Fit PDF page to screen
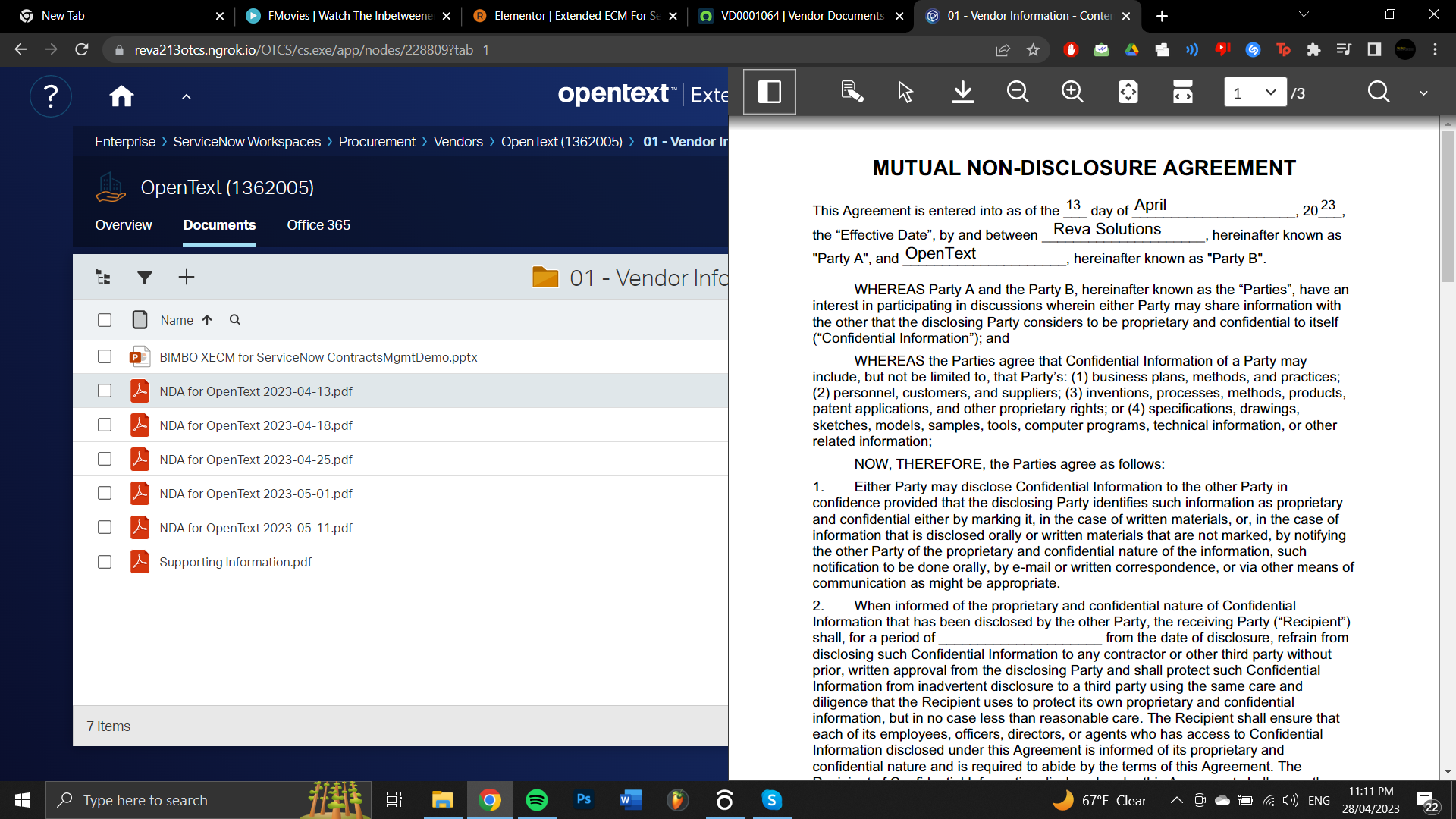The height and width of the screenshot is (819, 1456). coord(1128,92)
